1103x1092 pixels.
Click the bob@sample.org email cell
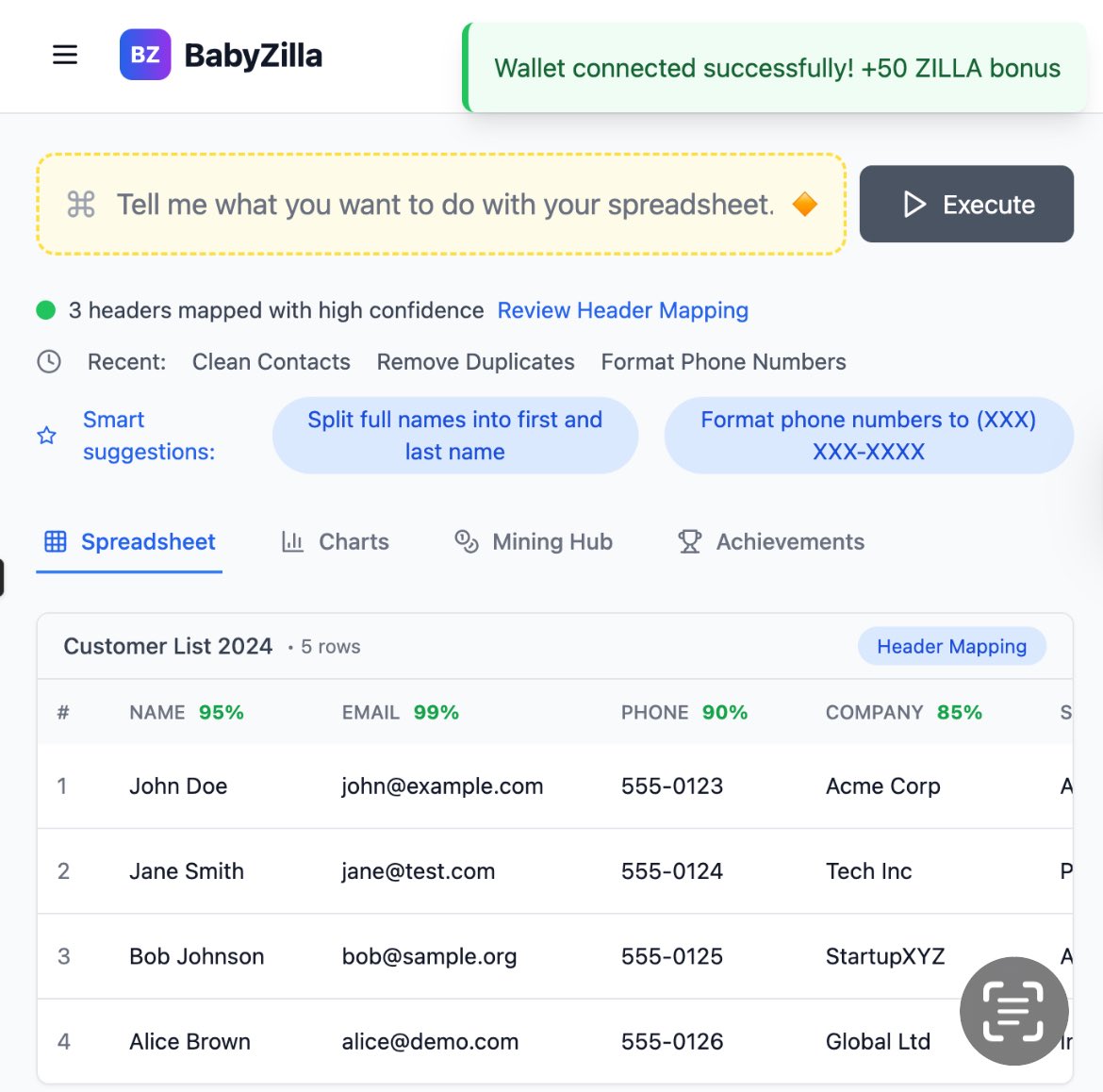(x=429, y=956)
